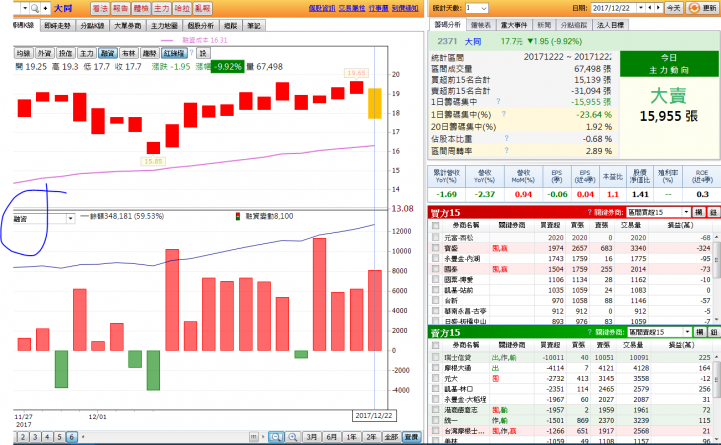Tick the checkbox for 凱基-站前

point(435,290)
